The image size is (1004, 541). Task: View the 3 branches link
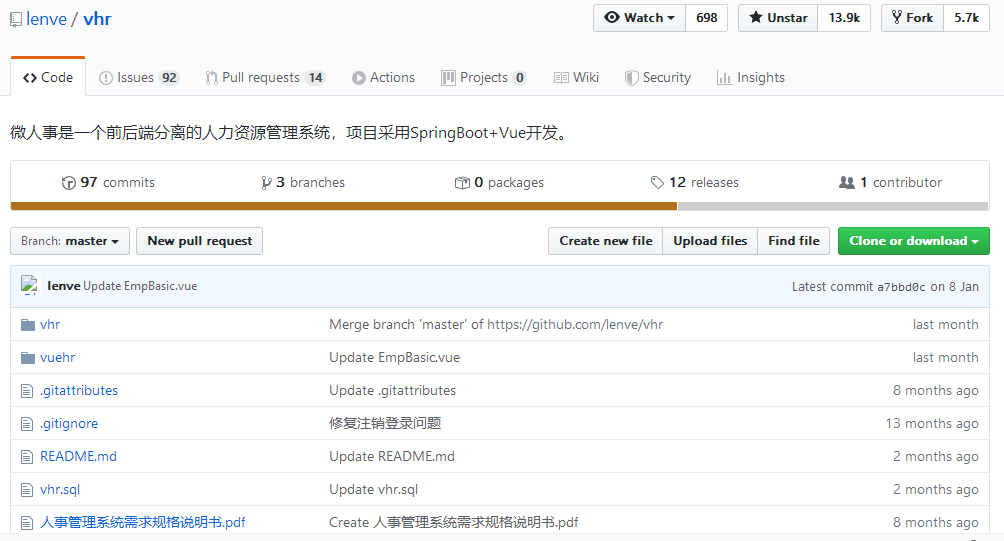pos(303,182)
